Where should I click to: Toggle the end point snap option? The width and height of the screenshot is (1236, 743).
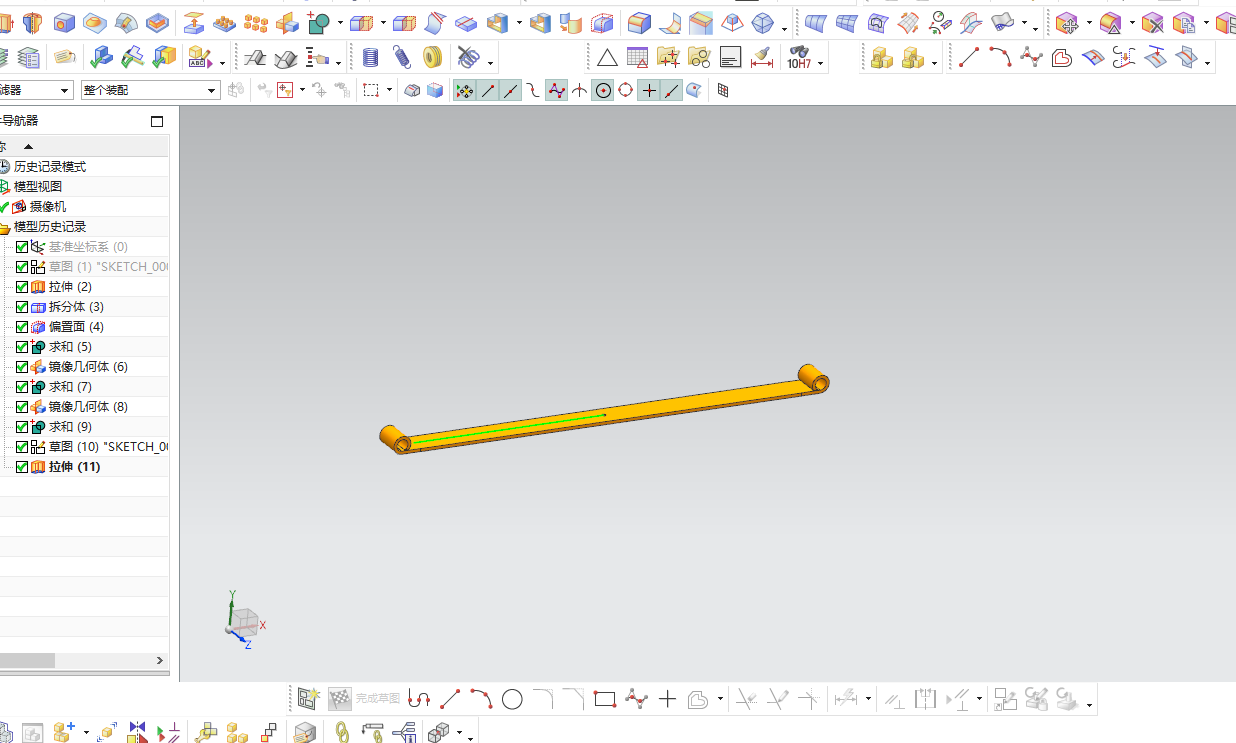[488, 91]
